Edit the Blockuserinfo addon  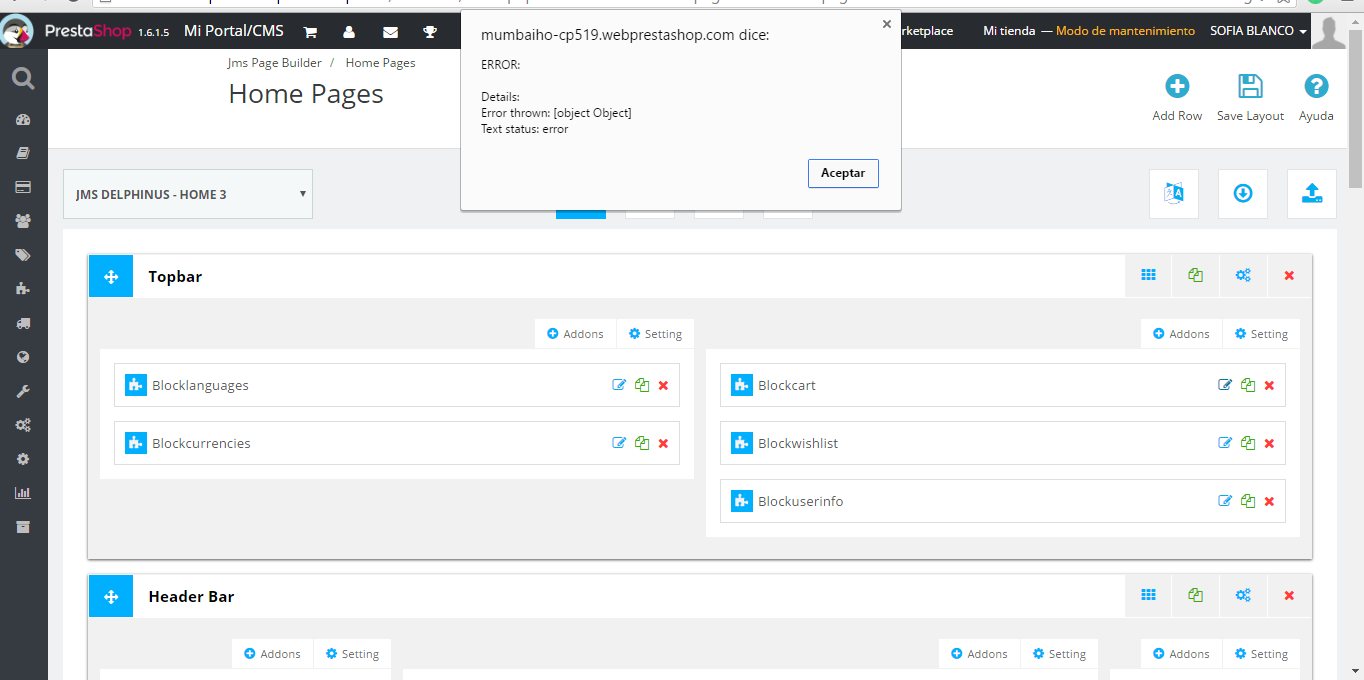1225,501
